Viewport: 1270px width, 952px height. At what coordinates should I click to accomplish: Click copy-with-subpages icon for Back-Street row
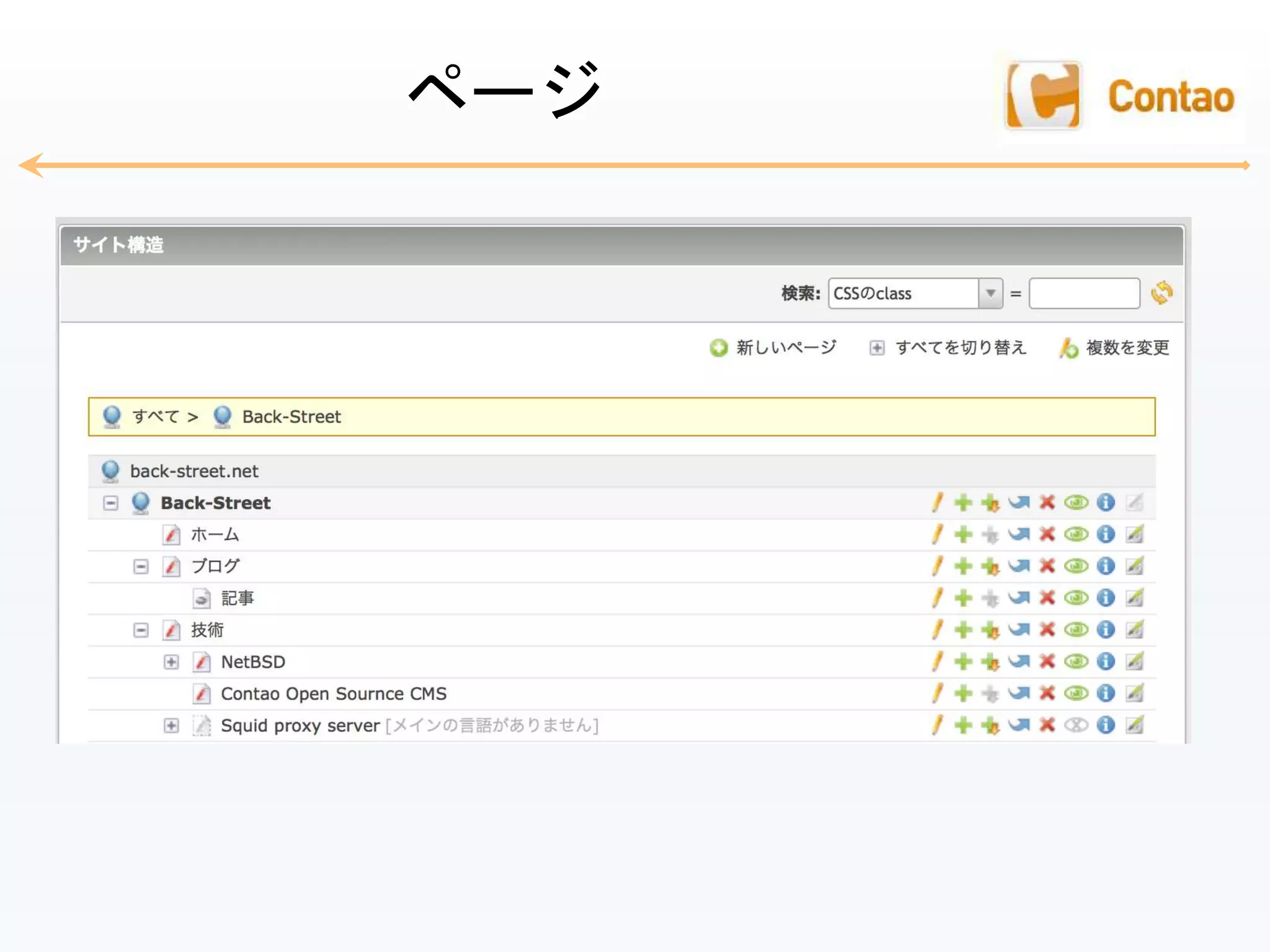pos(990,503)
